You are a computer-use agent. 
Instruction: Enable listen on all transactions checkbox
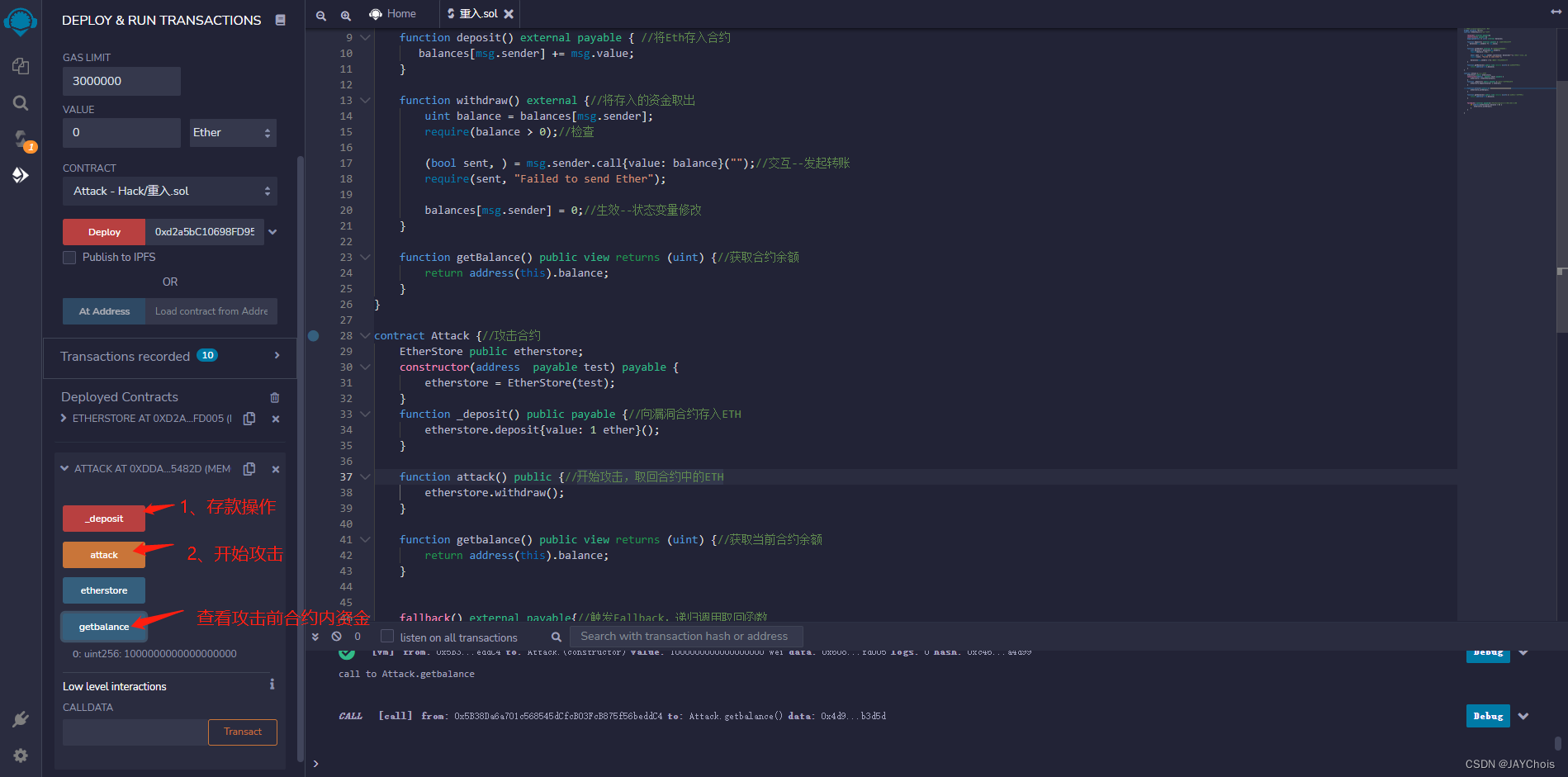click(387, 637)
